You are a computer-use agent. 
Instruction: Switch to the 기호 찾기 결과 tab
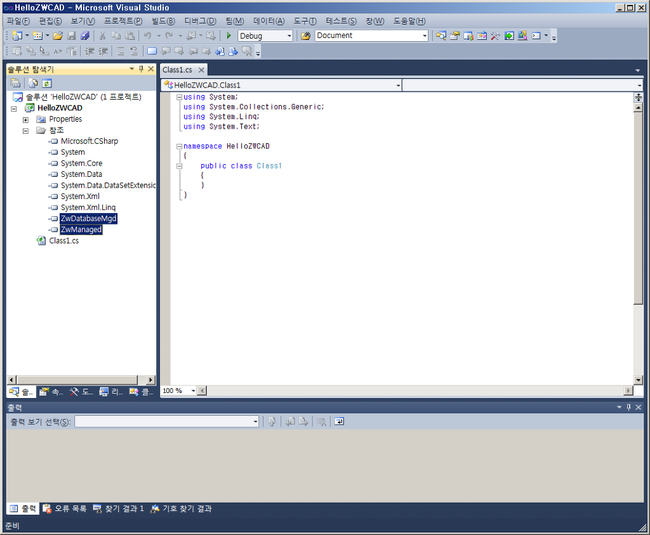[181, 508]
